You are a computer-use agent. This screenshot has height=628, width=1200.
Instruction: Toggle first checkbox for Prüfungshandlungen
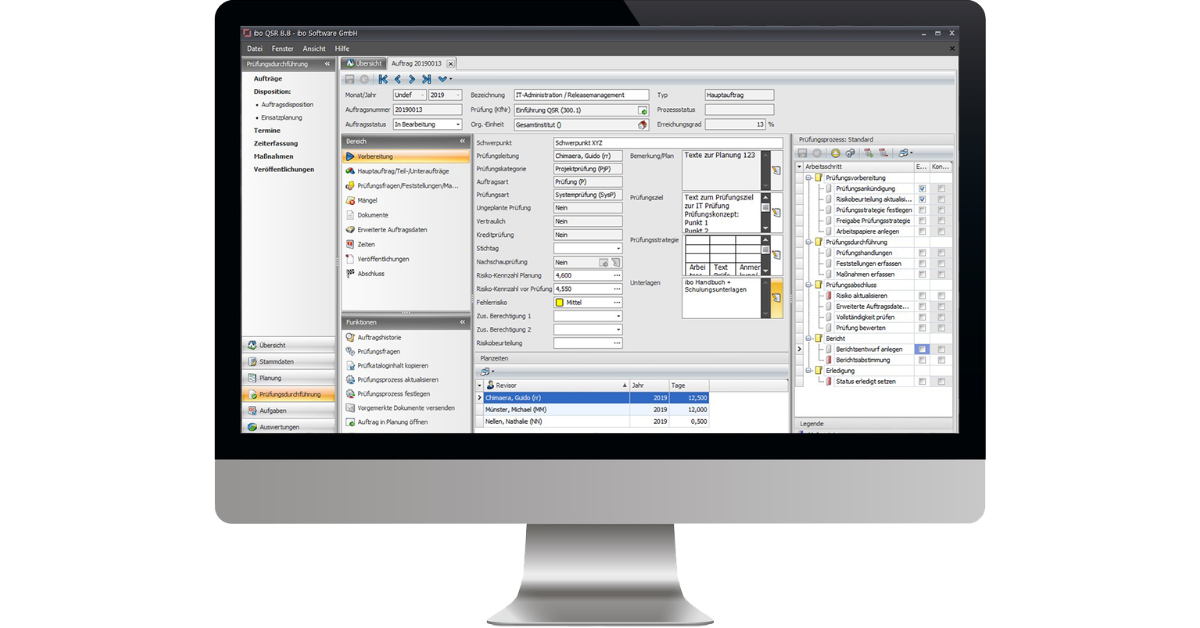pyautogui.click(x=922, y=253)
